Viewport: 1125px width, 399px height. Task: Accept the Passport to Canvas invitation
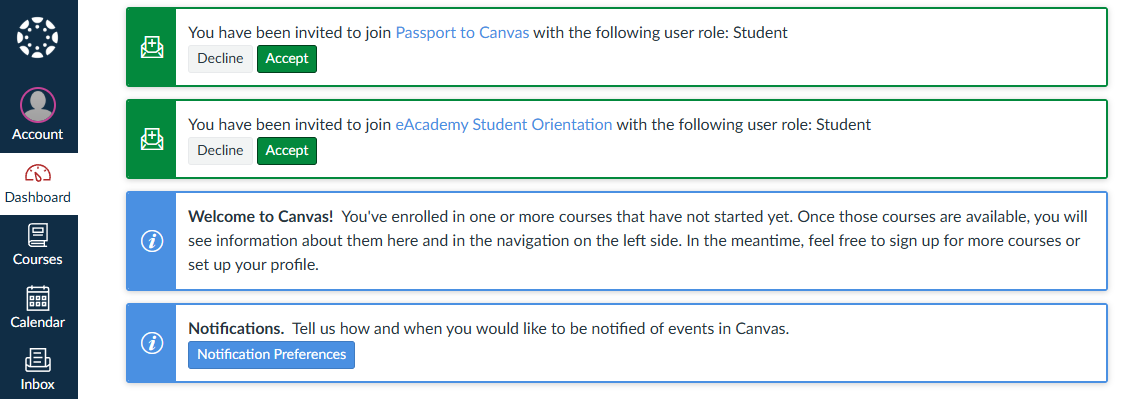pos(287,59)
